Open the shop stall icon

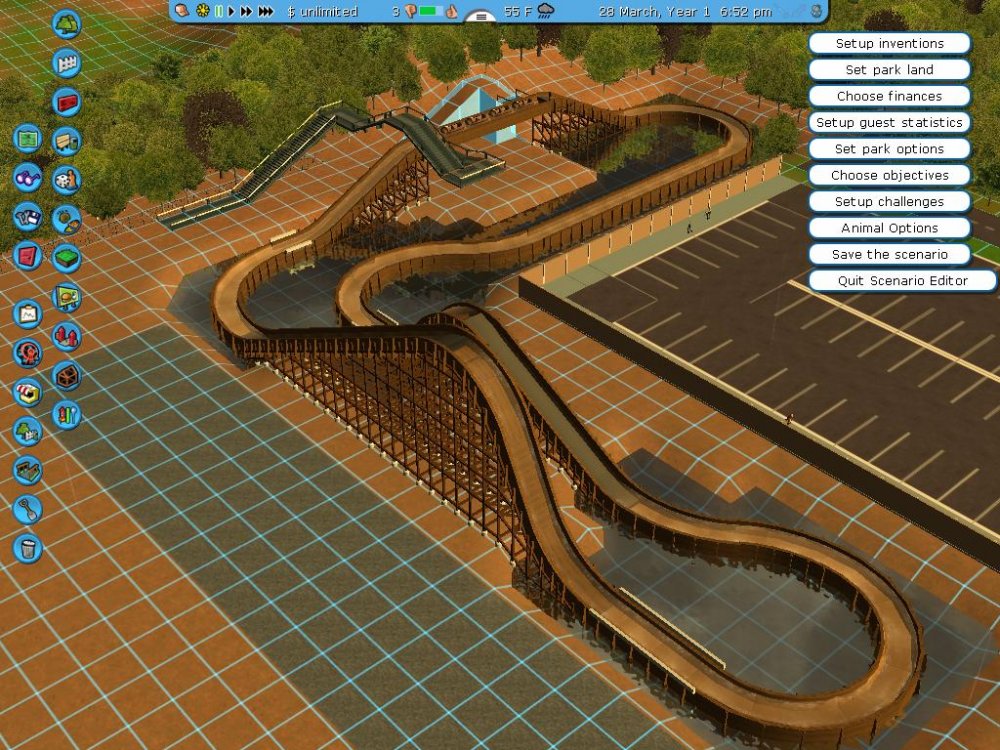tap(28, 392)
